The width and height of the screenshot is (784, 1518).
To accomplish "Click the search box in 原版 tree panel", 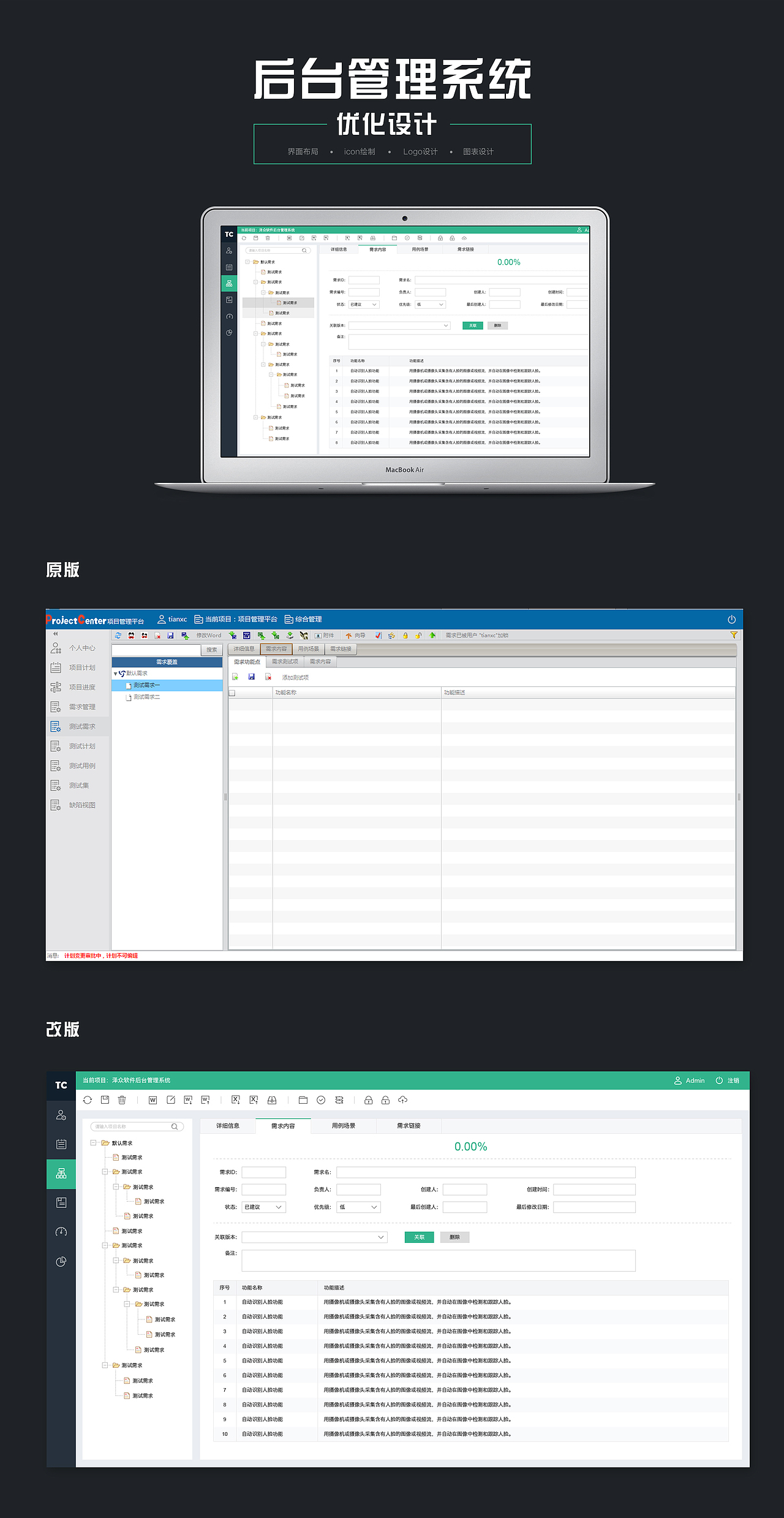I will point(156,650).
